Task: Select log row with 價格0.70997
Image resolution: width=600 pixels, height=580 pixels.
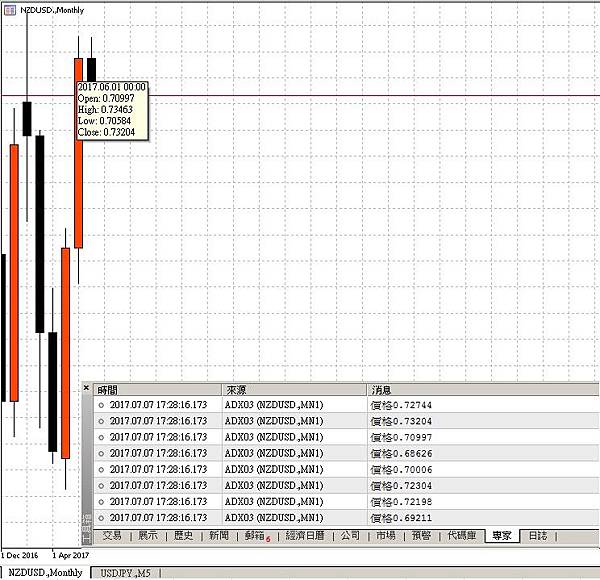Action: click(346, 437)
